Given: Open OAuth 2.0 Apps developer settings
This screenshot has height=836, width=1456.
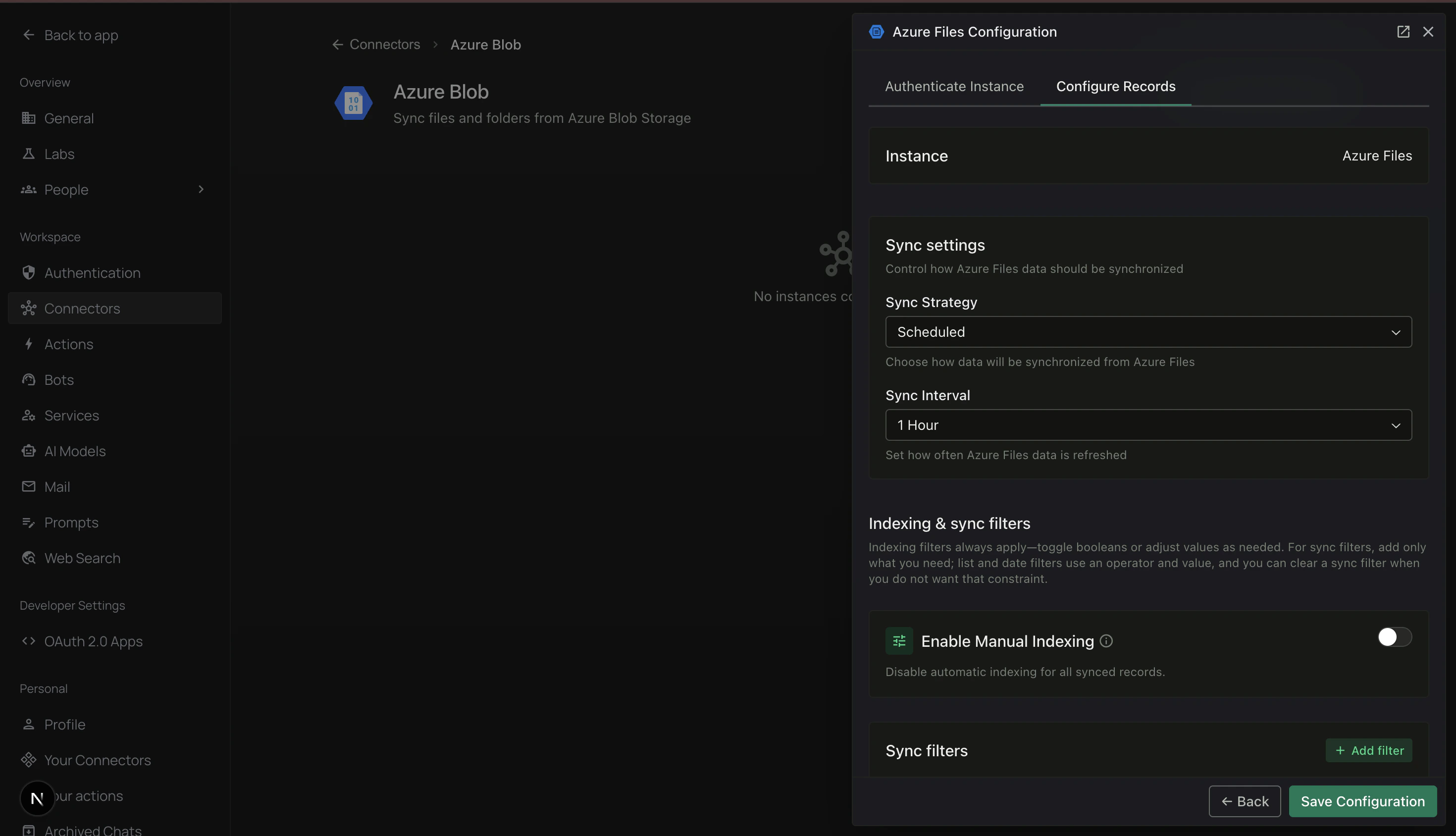Looking at the screenshot, I should click(115, 641).
